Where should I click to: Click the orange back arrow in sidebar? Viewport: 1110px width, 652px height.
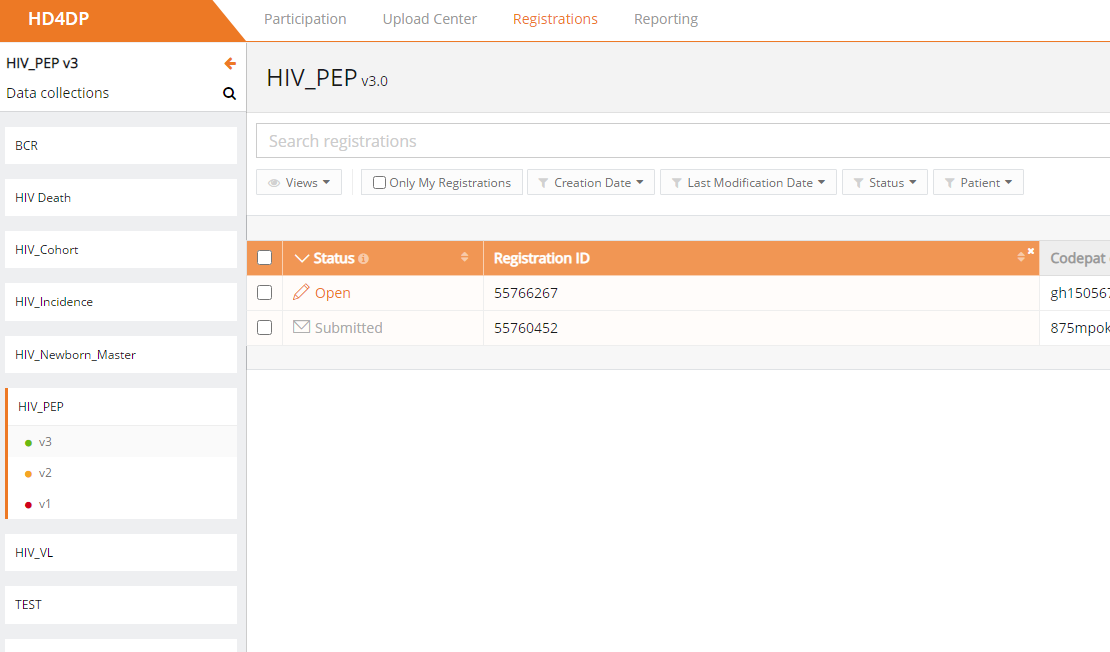(230, 64)
